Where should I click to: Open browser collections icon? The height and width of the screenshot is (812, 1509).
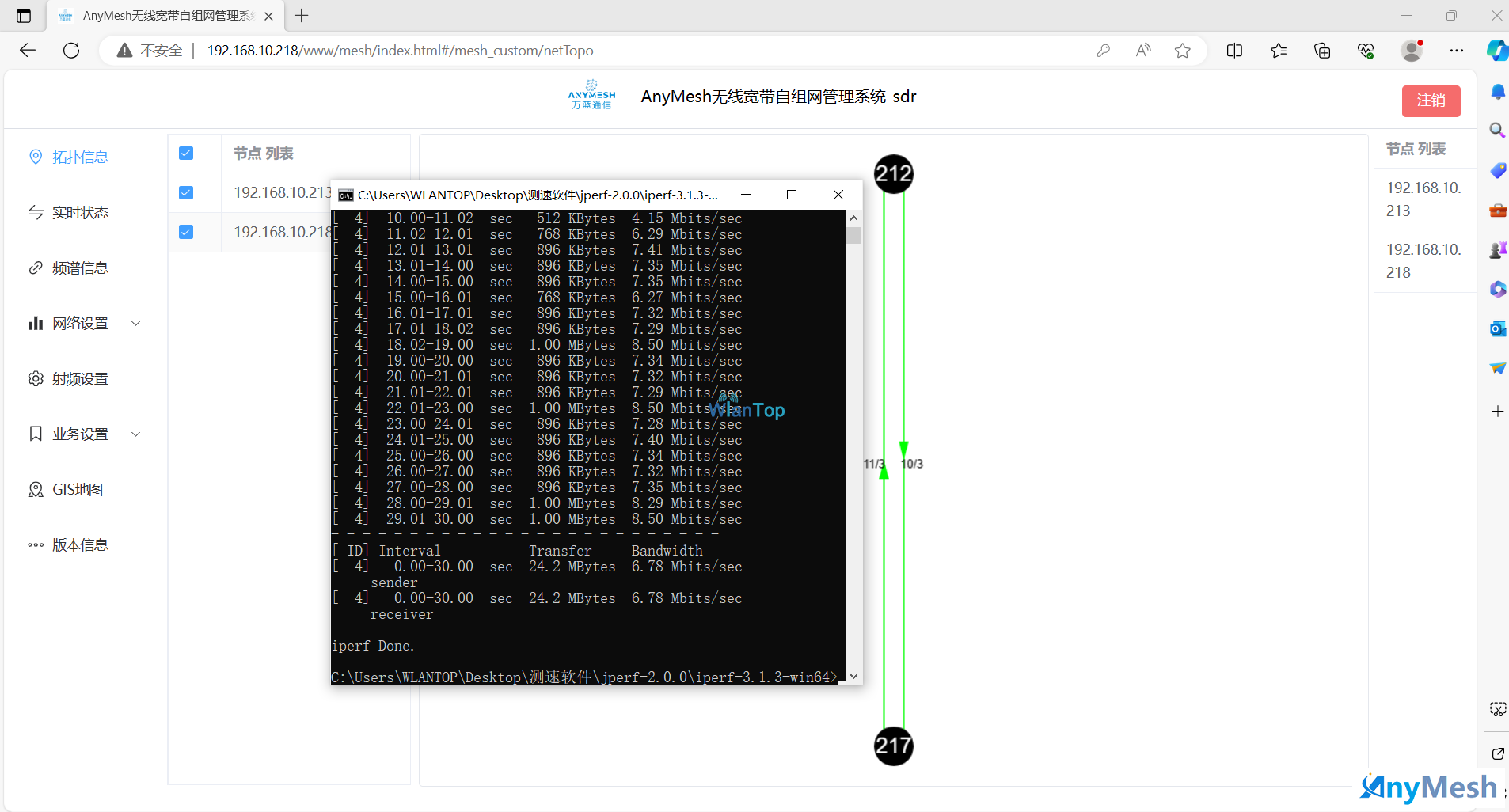tap(1322, 51)
